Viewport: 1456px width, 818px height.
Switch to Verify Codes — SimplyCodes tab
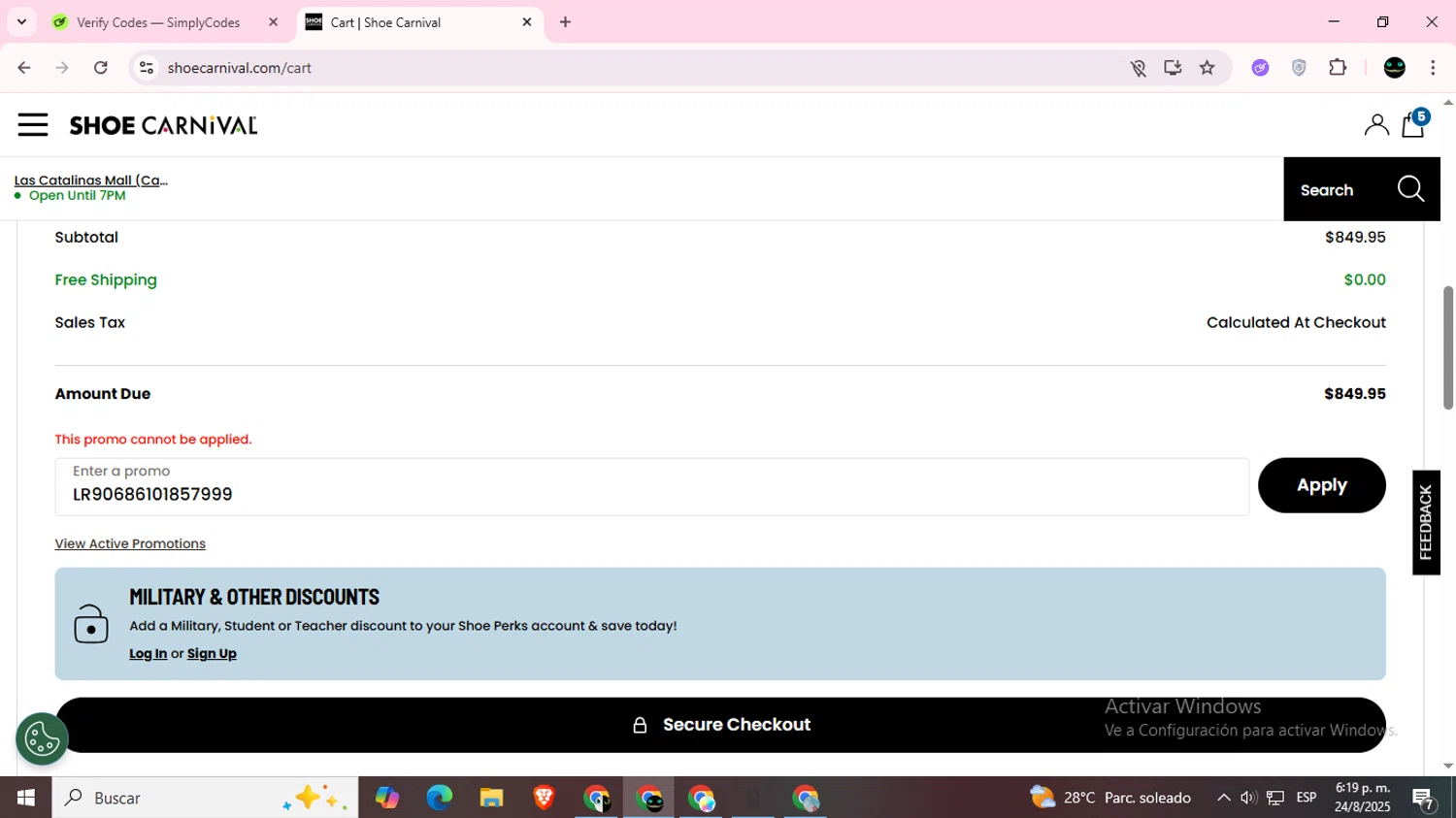pos(158,22)
